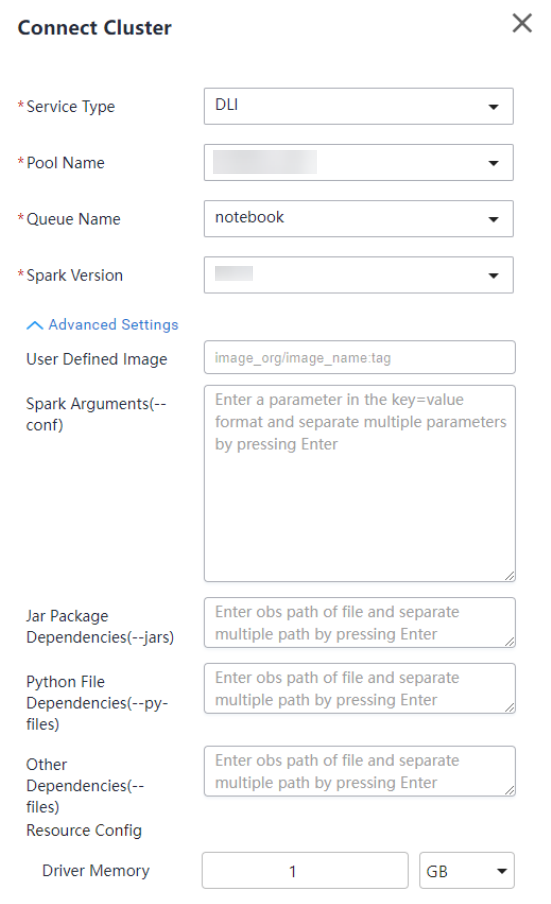The image size is (551, 904).
Task: Click the Advanced Settings chevron up icon
Action: (x=35, y=325)
